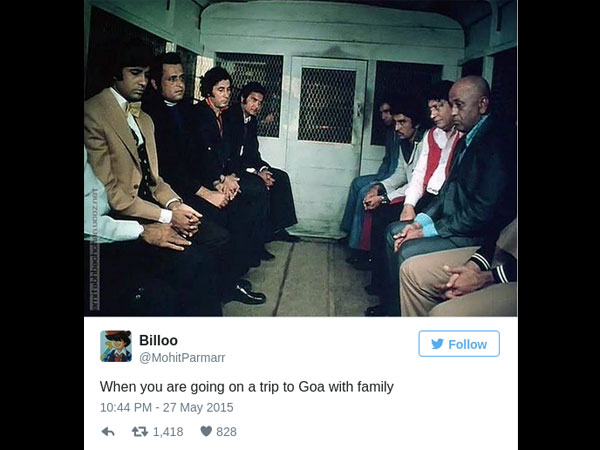Follow the Billoo account
Screen dimensions: 600x450
click(x=459, y=344)
